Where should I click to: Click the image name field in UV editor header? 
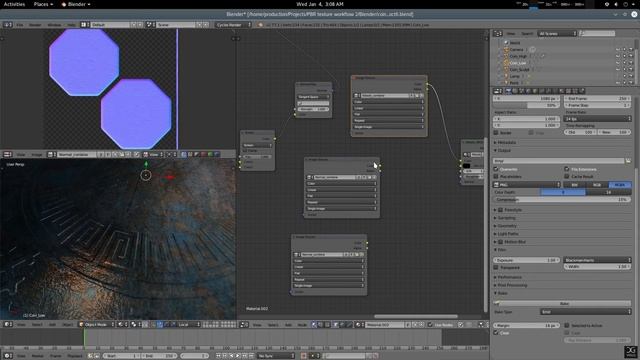(76, 154)
